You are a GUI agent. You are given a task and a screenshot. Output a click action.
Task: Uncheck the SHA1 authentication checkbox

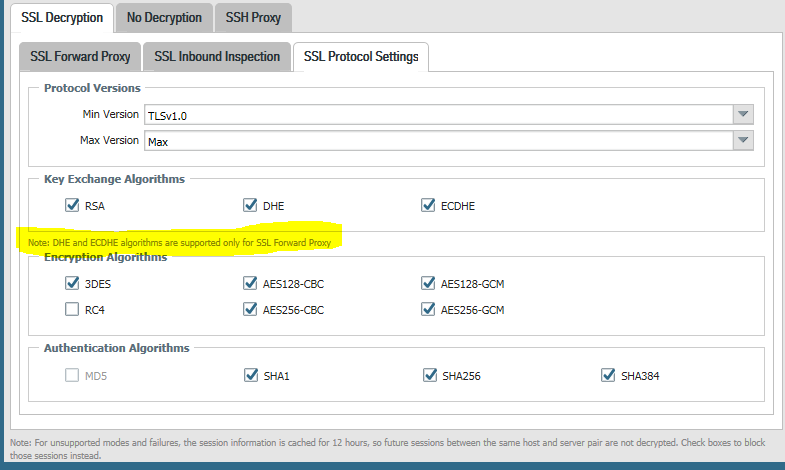[x=251, y=375]
